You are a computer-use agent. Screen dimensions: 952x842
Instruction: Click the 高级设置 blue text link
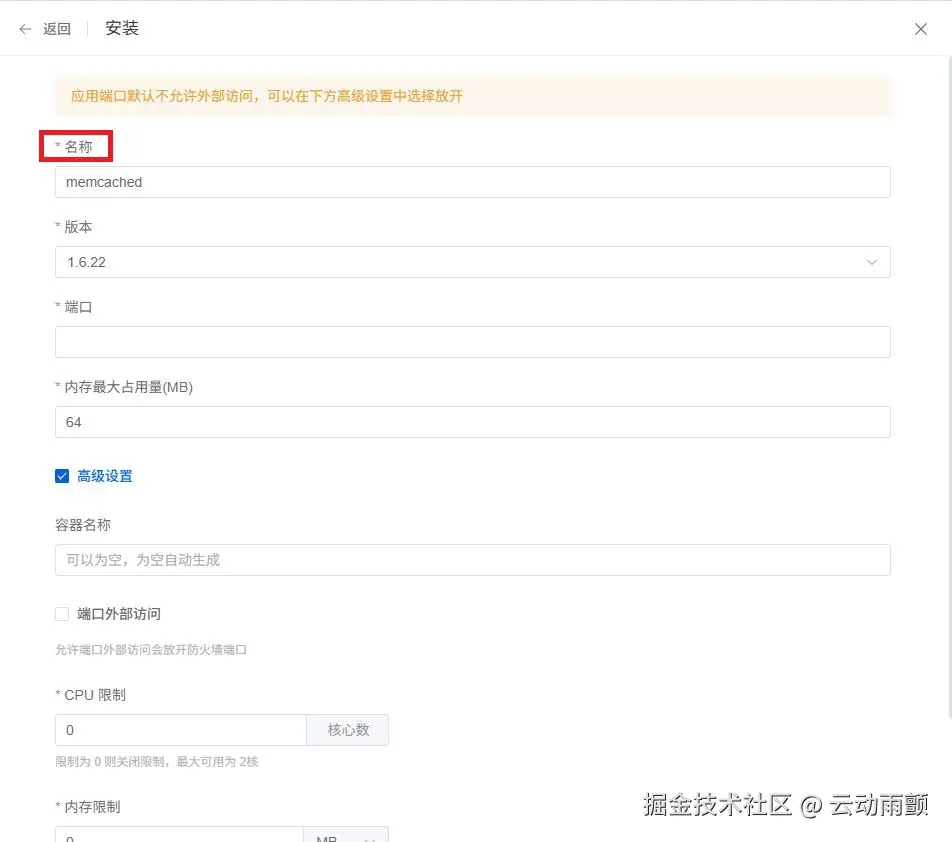(103, 476)
